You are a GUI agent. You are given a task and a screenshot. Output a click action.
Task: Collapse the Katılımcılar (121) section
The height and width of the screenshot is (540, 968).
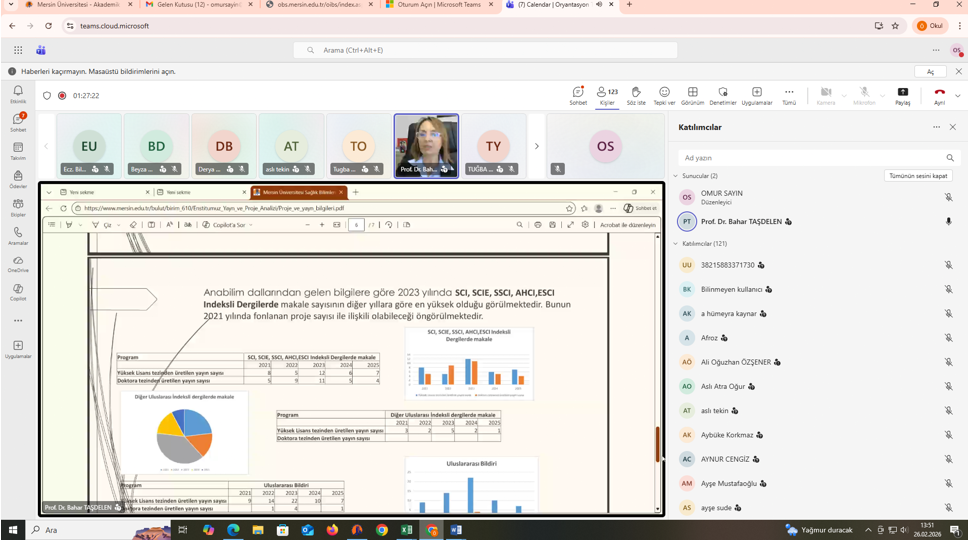(675, 243)
